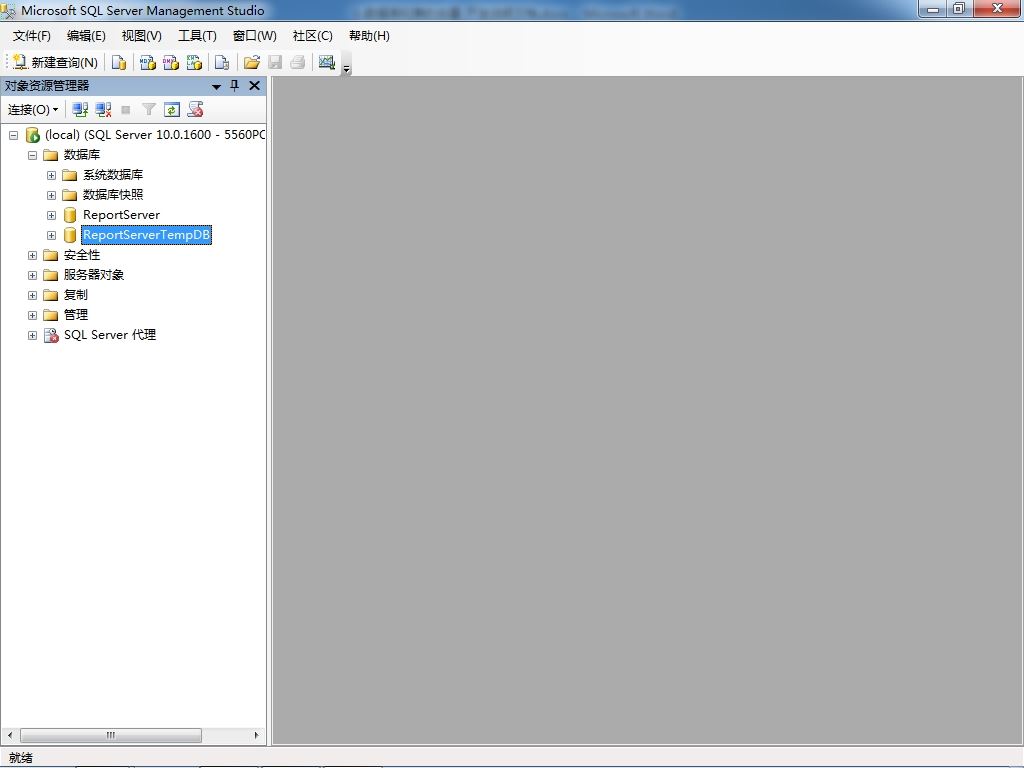Image resolution: width=1024 pixels, height=768 pixels.
Task: Expand the ReportServerTempDB database
Action: (51, 235)
